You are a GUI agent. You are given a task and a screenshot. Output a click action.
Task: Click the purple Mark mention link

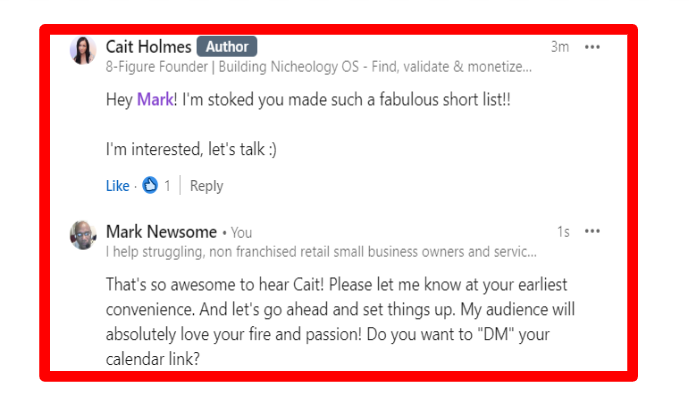tap(154, 101)
